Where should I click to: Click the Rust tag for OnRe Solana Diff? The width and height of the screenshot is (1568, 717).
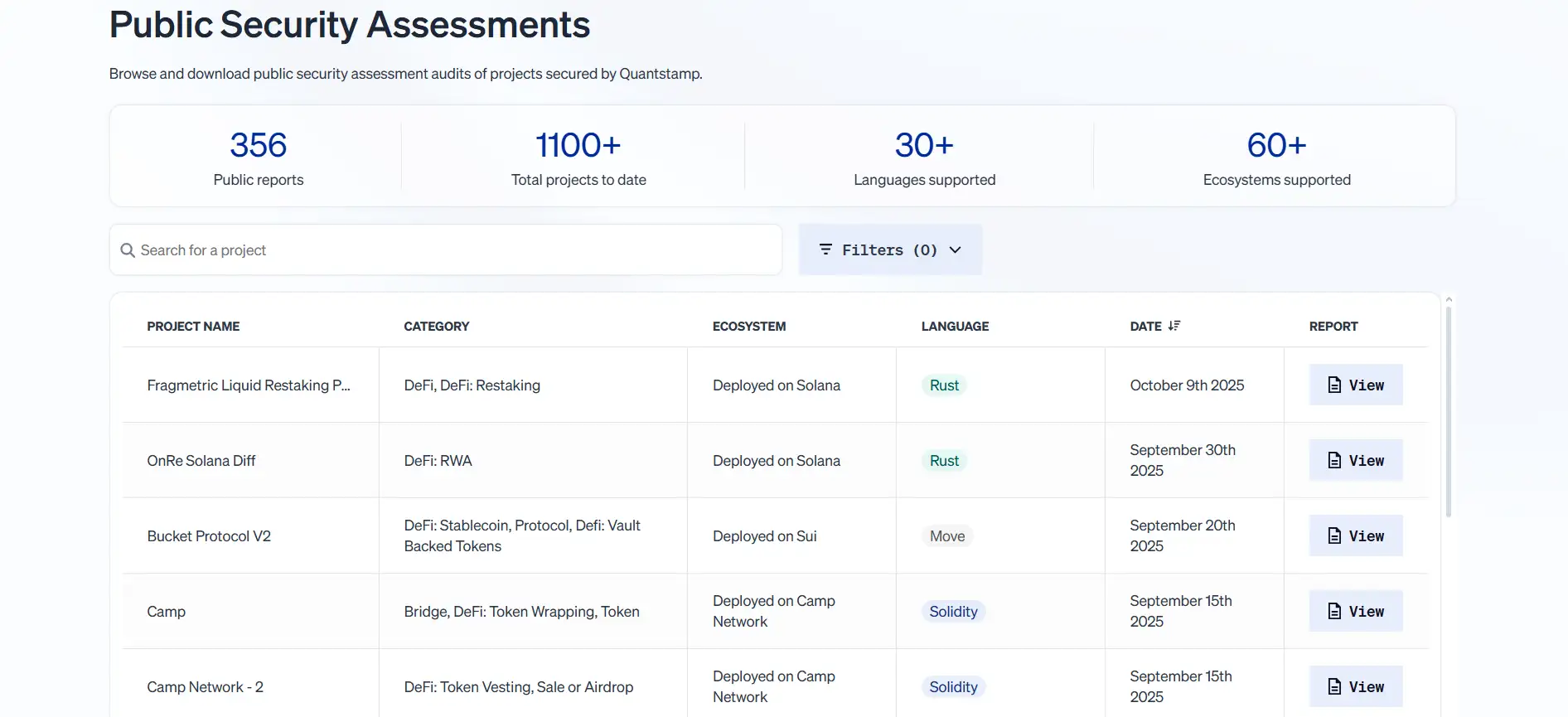(x=944, y=461)
